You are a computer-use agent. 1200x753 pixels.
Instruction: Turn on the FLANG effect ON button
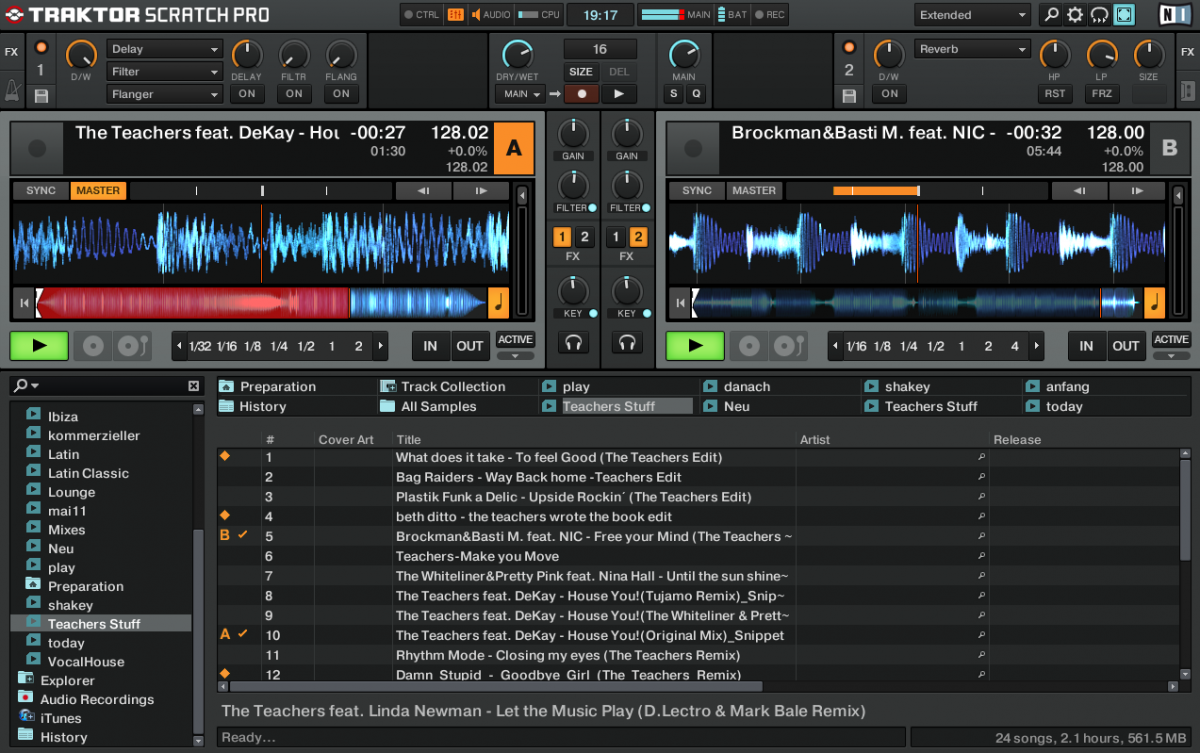342,94
